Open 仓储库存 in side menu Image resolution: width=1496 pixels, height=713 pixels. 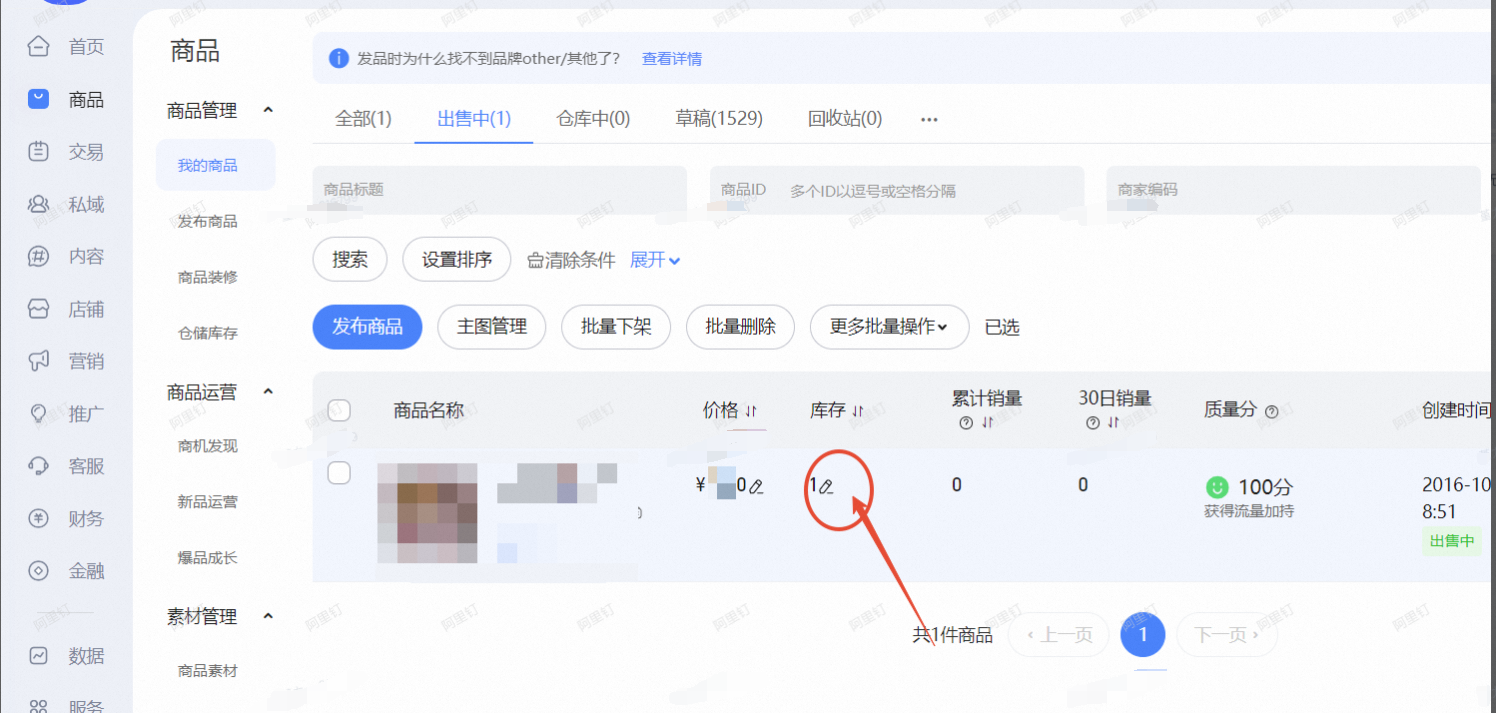pyautogui.click(x=207, y=333)
